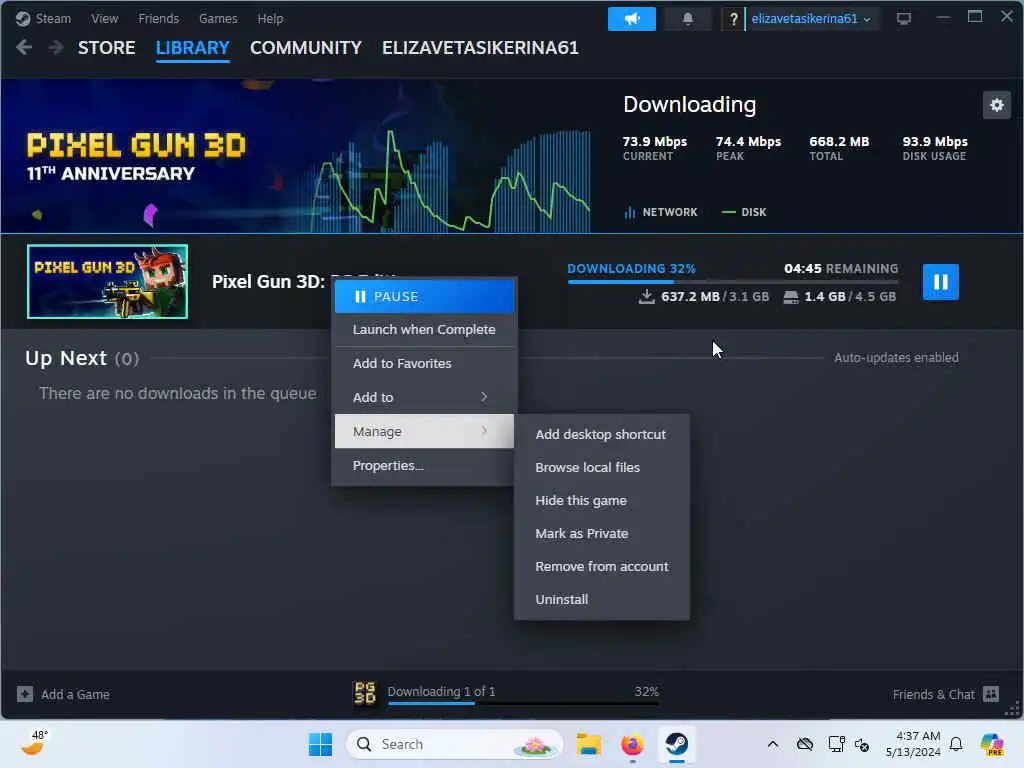Click the Add a Game link
The width and height of the screenshot is (1024, 768).
point(75,694)
